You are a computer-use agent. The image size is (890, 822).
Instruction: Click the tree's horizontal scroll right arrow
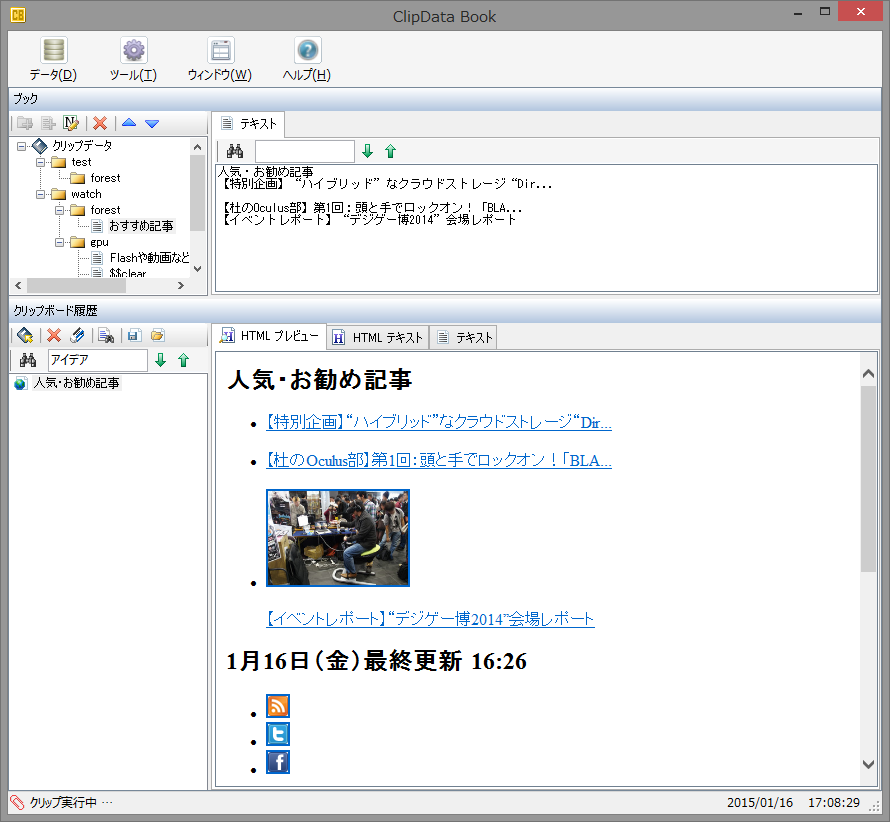[181, 286]
